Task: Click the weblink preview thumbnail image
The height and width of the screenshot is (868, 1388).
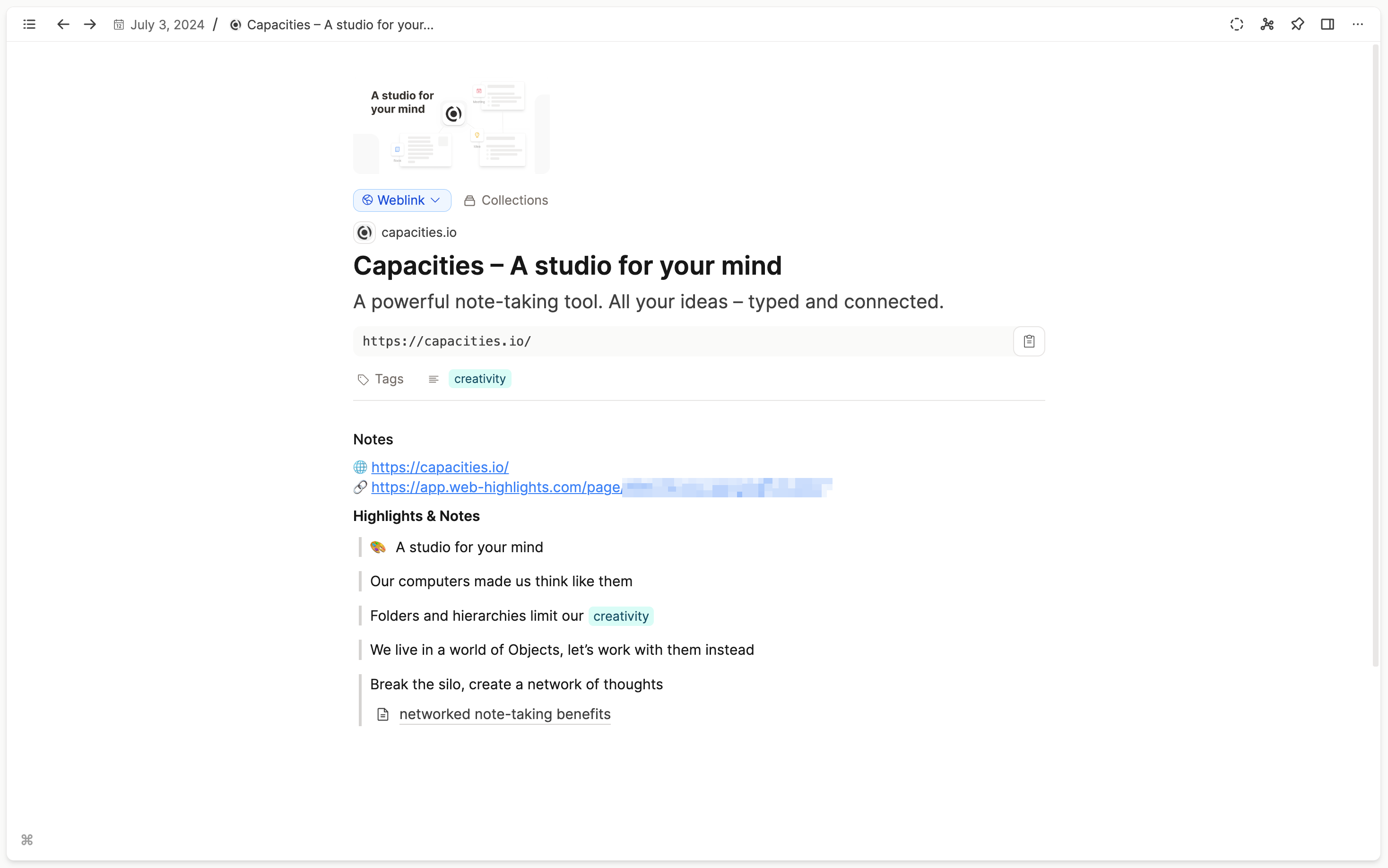Action: [451, 126]
